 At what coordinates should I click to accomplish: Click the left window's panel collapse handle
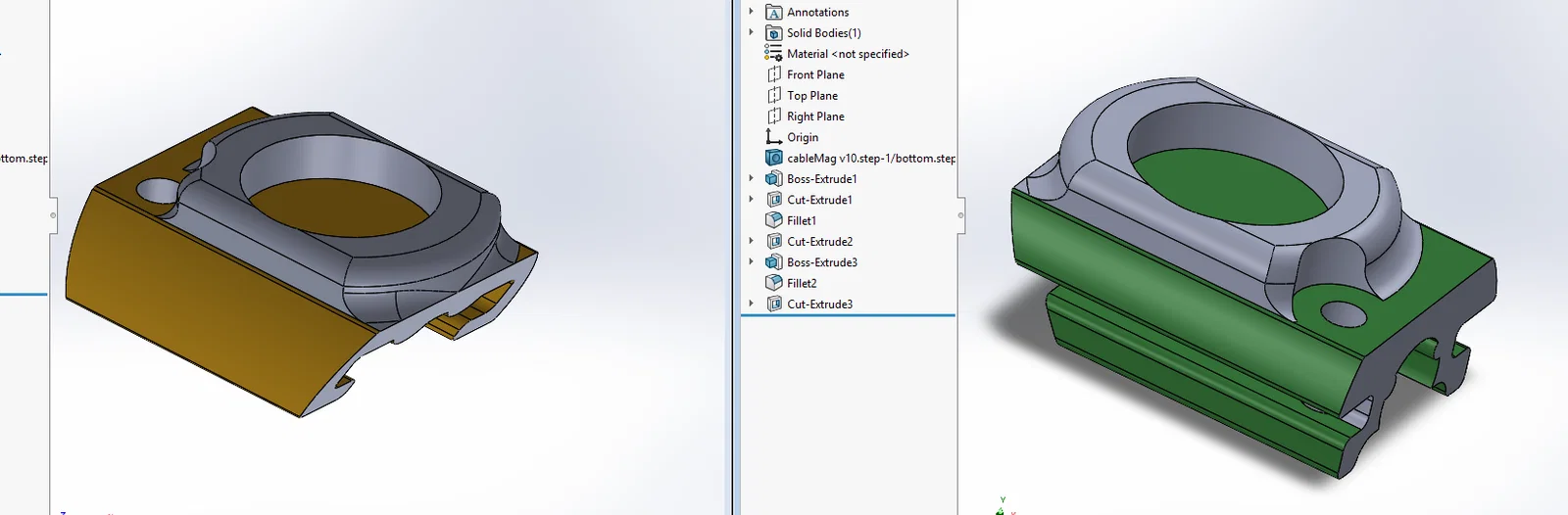coord(53,215)
